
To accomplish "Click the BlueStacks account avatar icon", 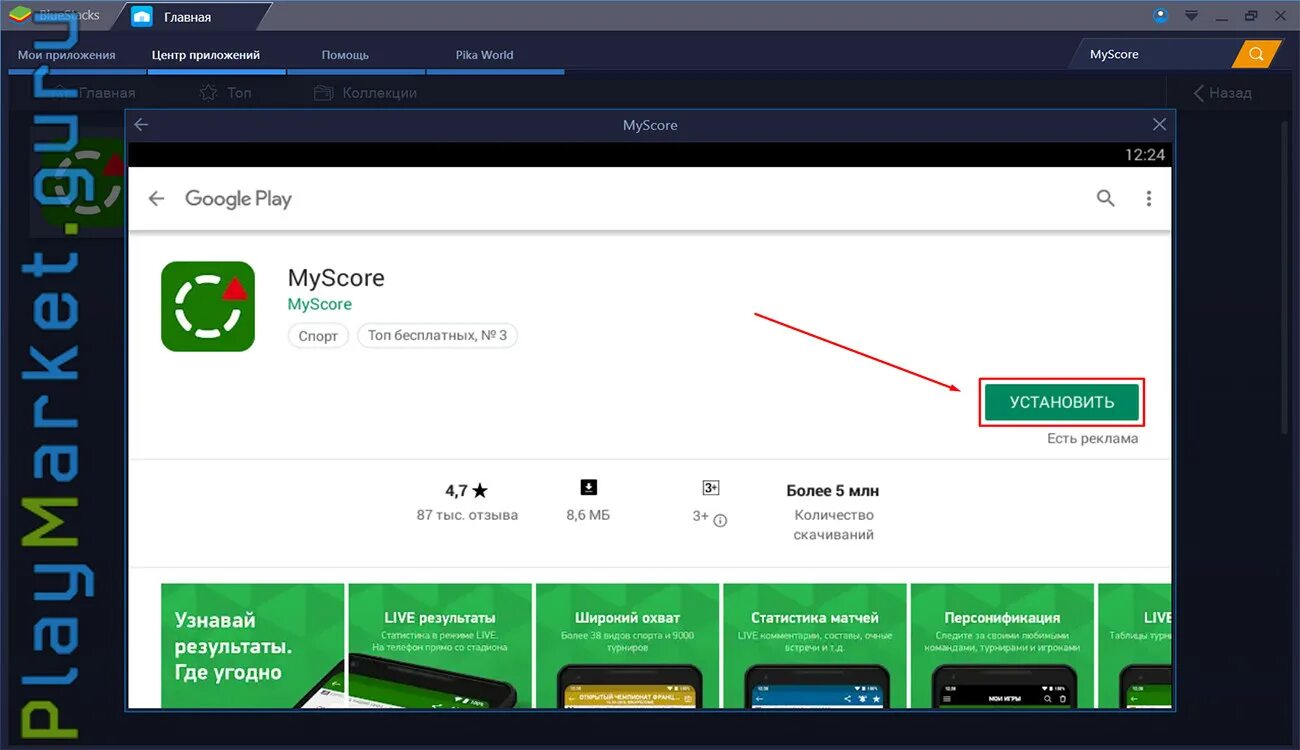I will [1160, 15].
